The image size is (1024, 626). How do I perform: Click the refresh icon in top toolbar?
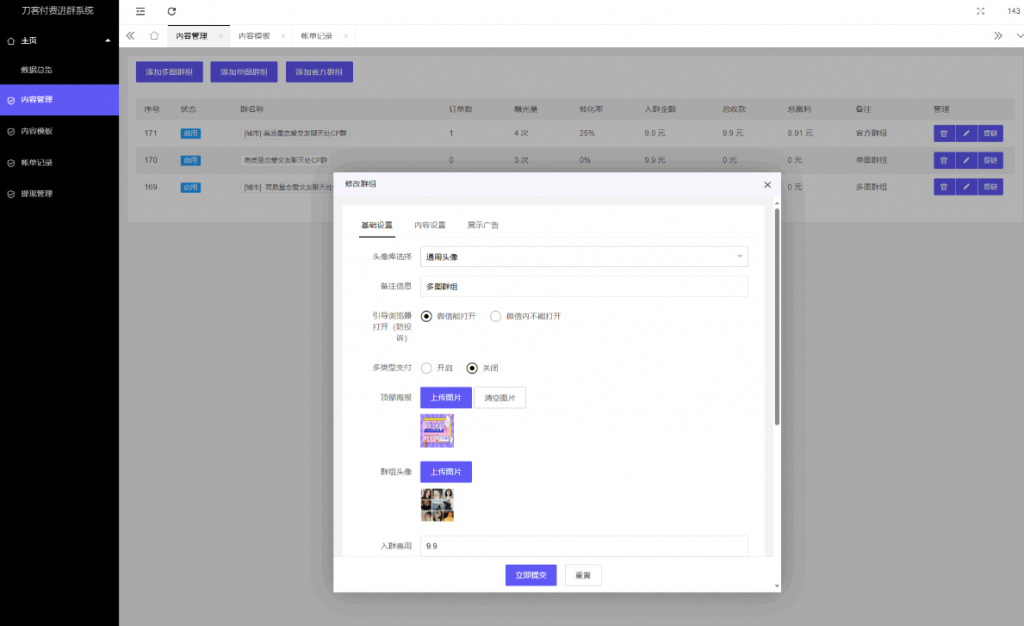click(172, 11)
